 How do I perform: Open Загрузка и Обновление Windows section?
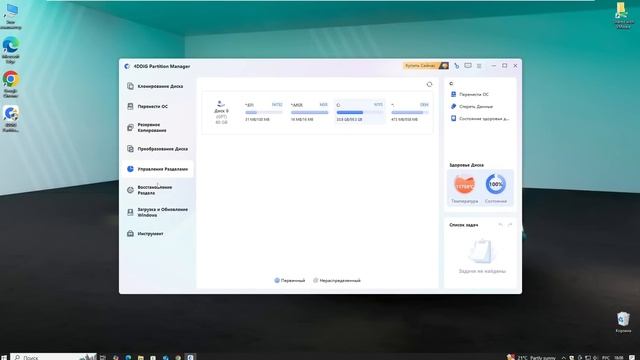(156, 212)
